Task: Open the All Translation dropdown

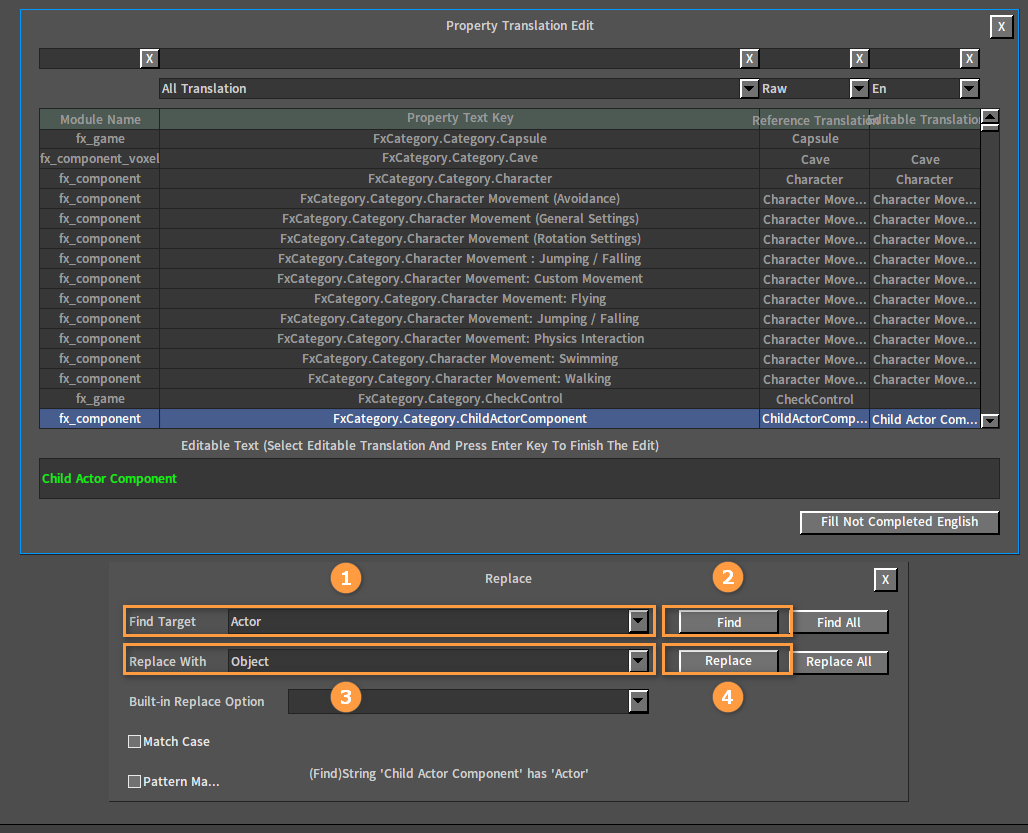Action: (x=749, y=88)
